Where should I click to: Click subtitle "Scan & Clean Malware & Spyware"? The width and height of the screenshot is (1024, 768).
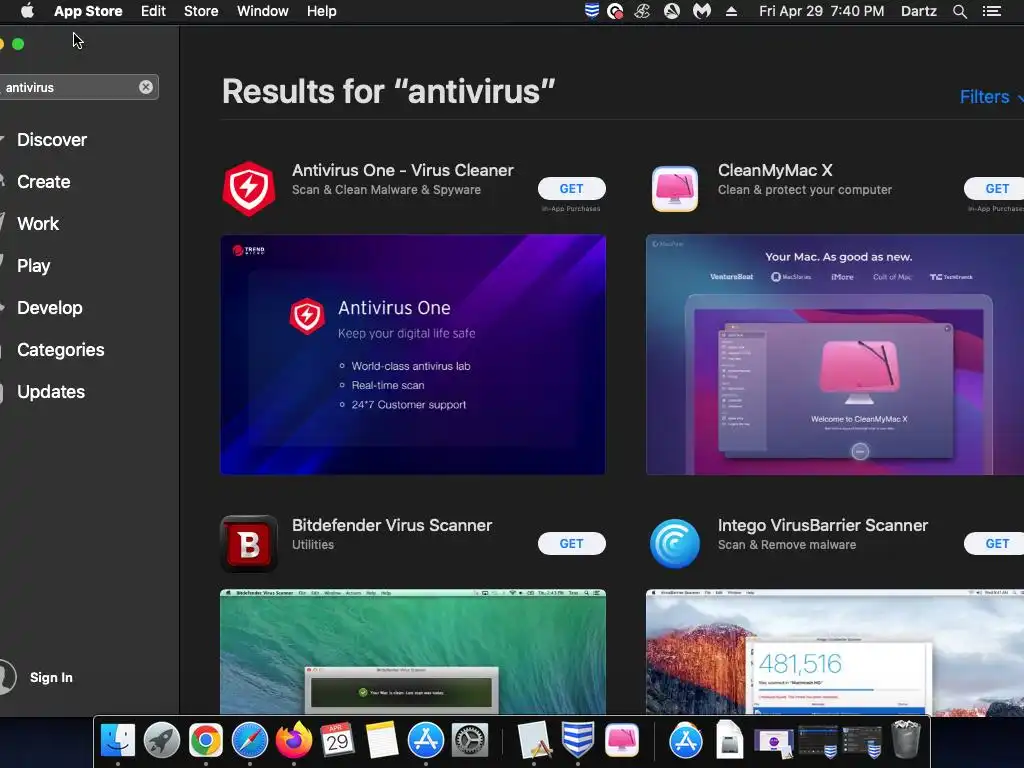click(386, 189)
